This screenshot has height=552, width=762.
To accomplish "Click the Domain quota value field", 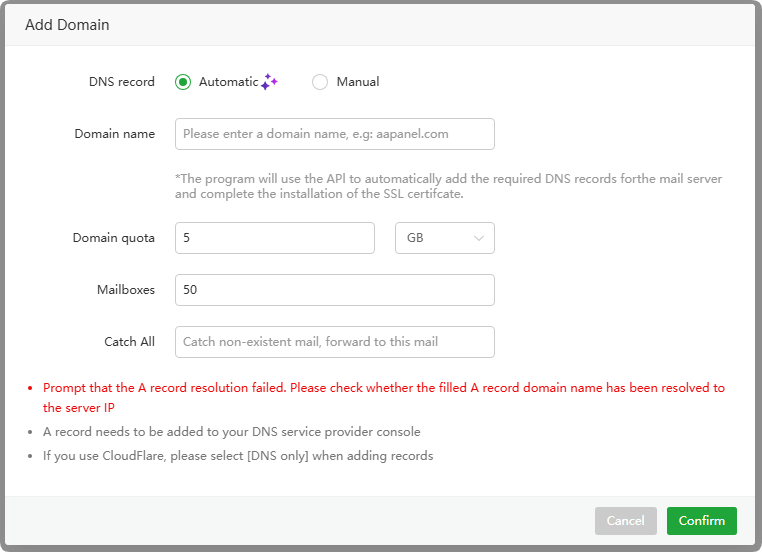I will 274,238.
